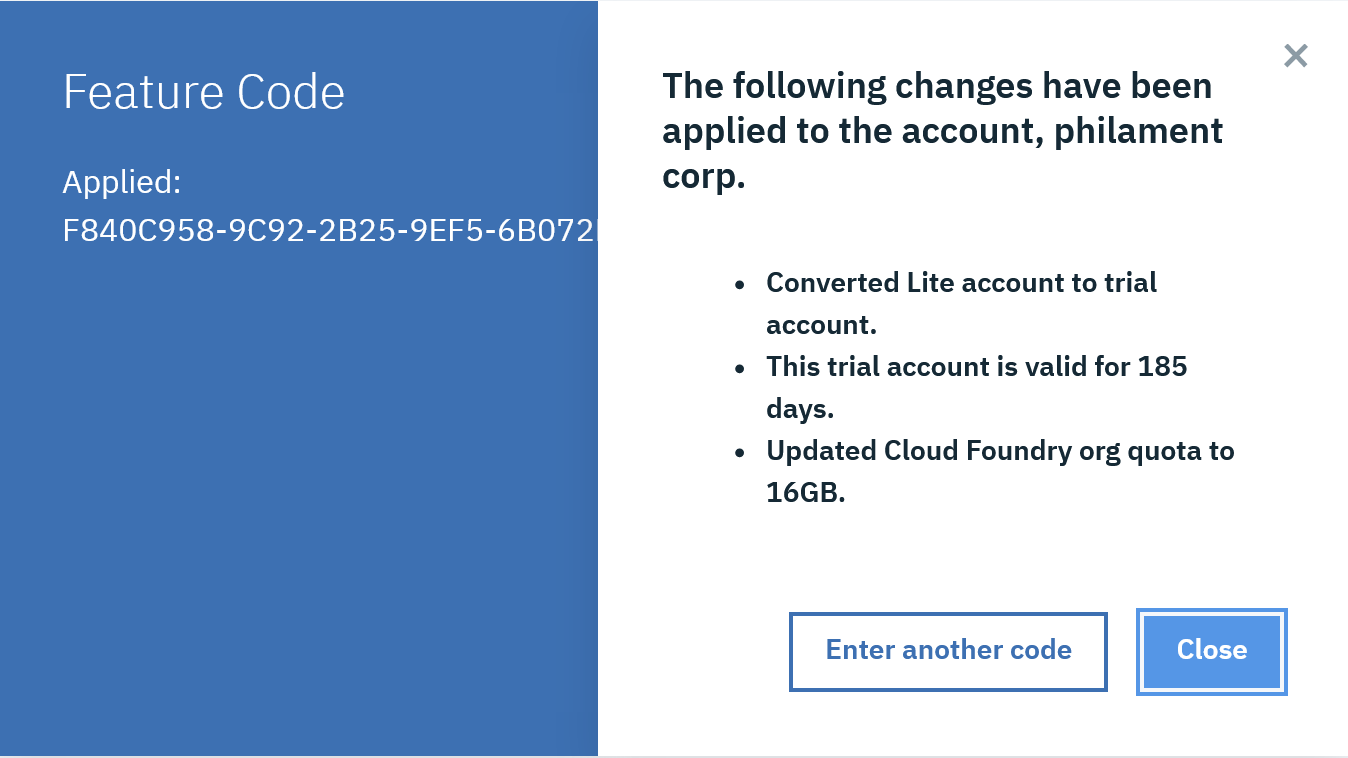Click the 16GB quota text

806,492
